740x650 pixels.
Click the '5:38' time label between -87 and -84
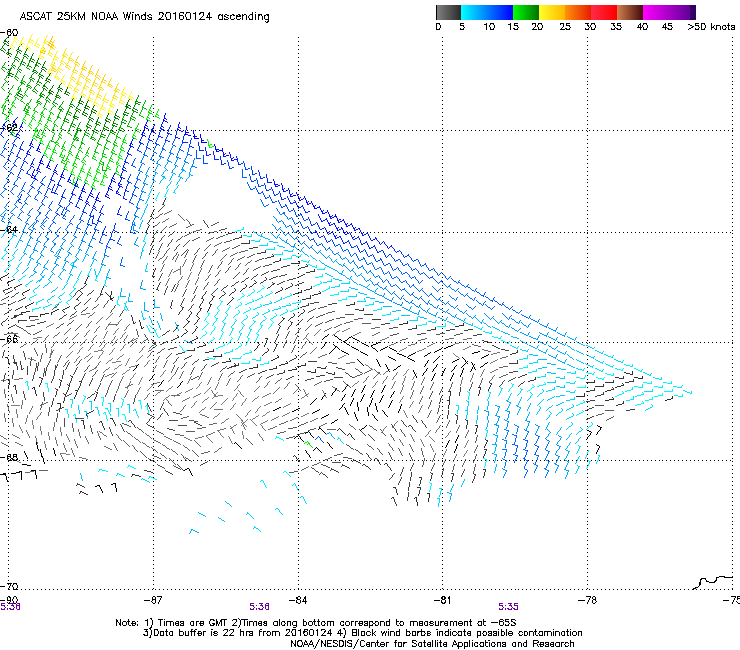[260, 607]
